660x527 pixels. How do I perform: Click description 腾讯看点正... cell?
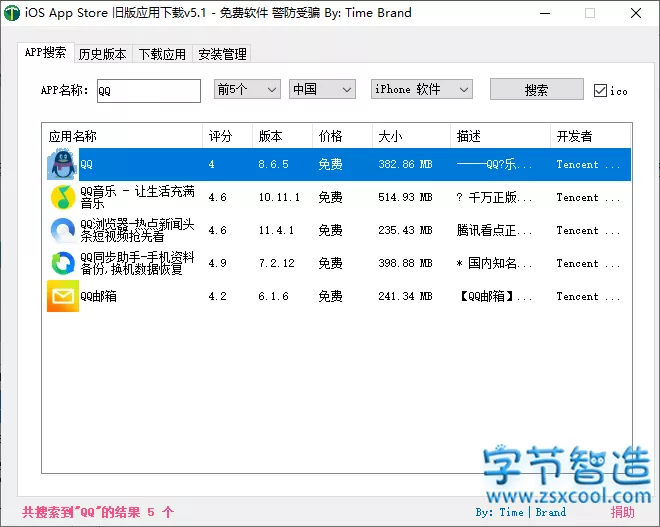pos(494,230)
